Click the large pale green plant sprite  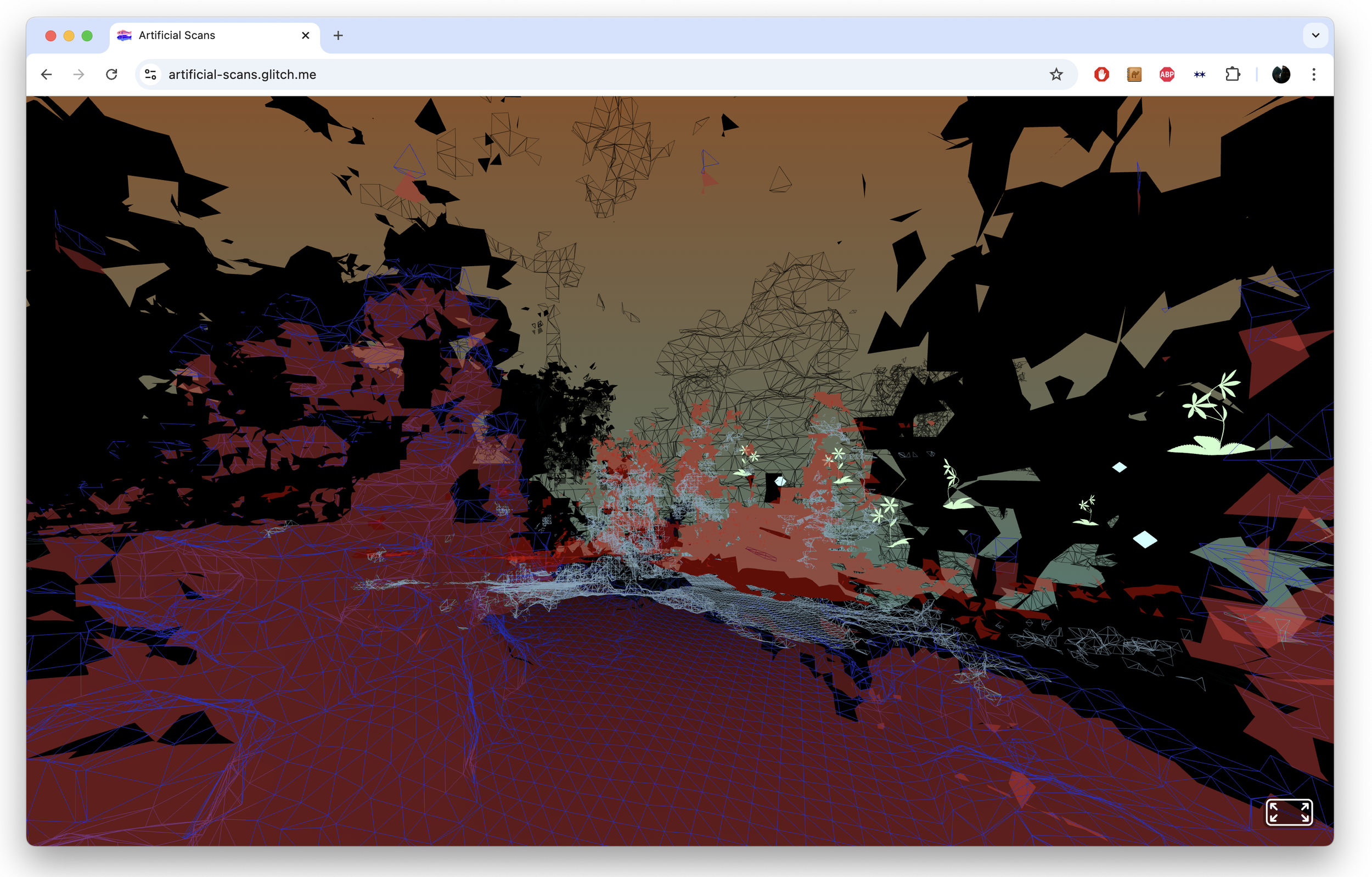[x=1211, y=413]
